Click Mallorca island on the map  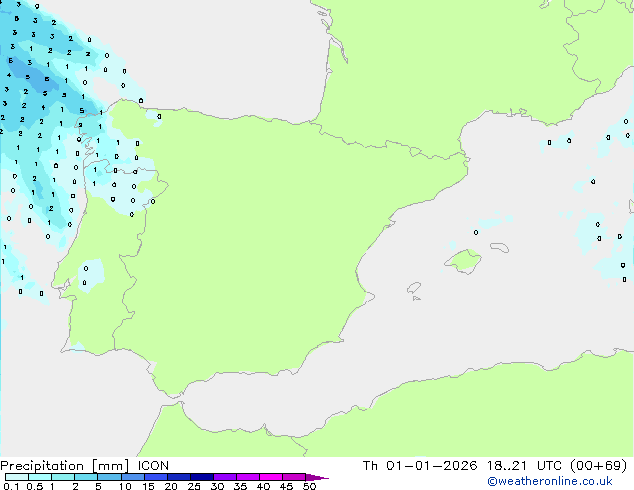(463, 261)
